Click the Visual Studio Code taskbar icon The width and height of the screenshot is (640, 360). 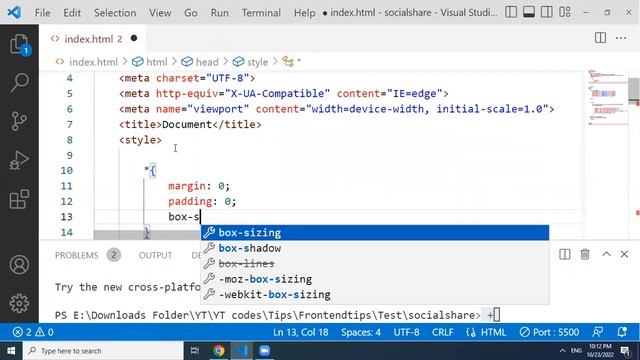242,351
